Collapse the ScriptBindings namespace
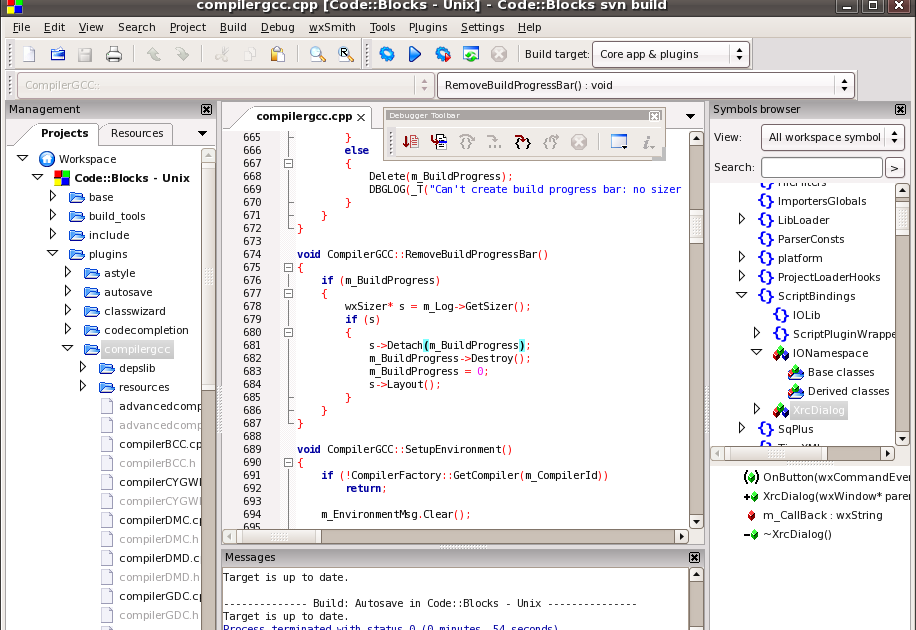 tap(741, 295)
